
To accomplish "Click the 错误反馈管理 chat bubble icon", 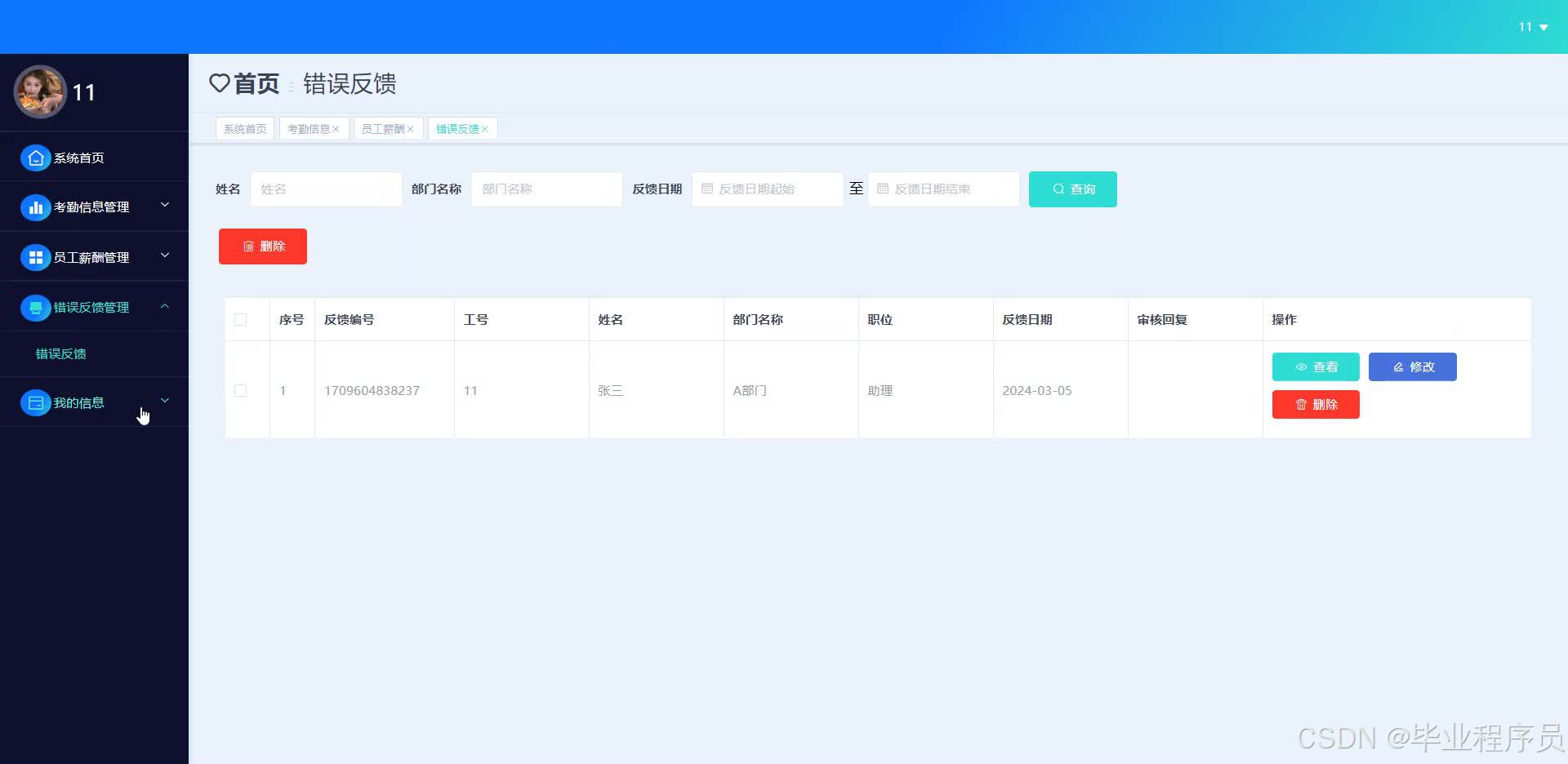I will pos(35,308).
